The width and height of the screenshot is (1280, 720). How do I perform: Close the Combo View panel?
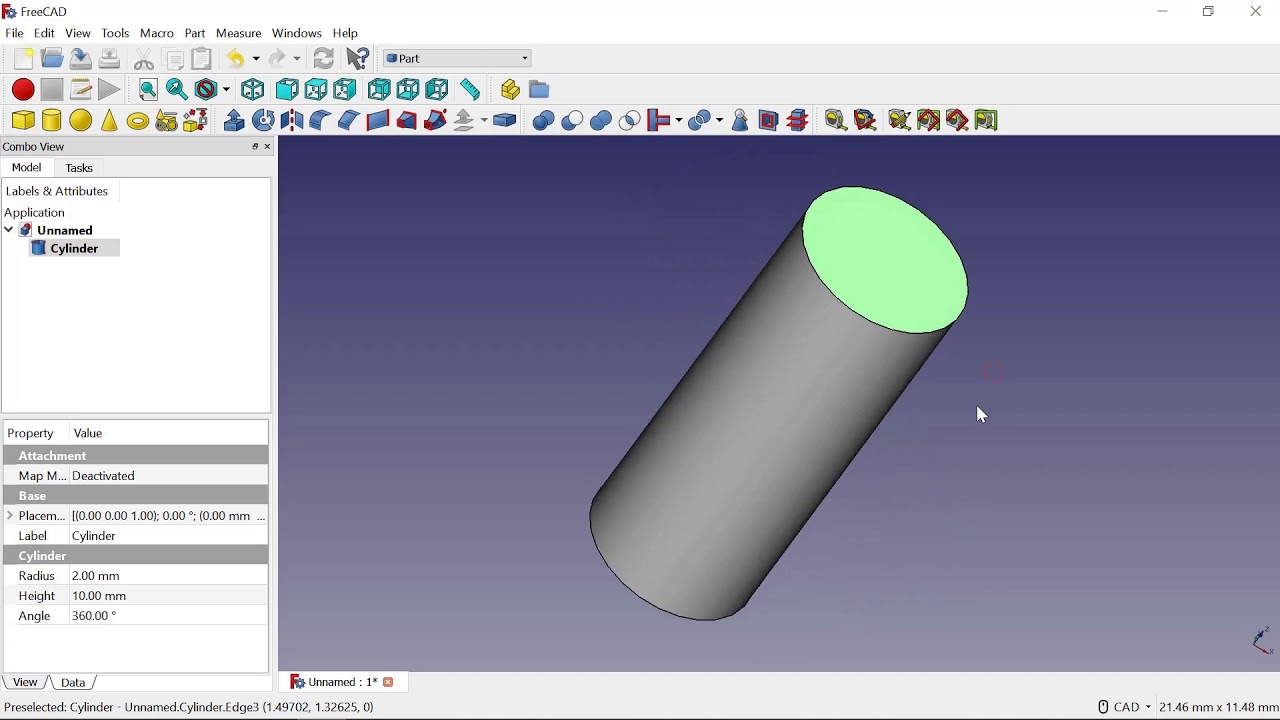pos(268,147)
